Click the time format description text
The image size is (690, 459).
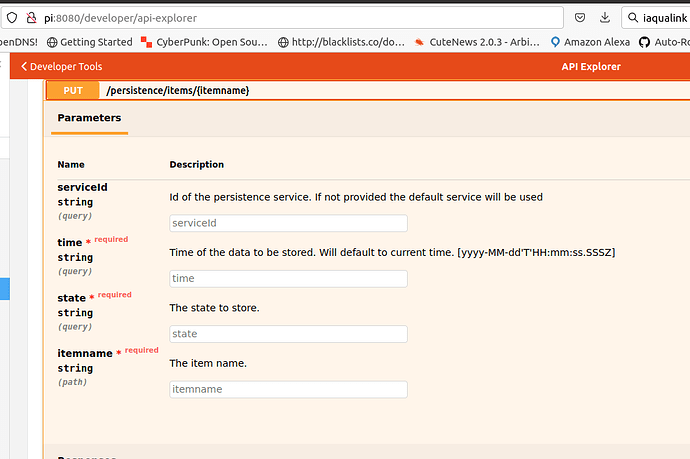(x=392, y=253)
